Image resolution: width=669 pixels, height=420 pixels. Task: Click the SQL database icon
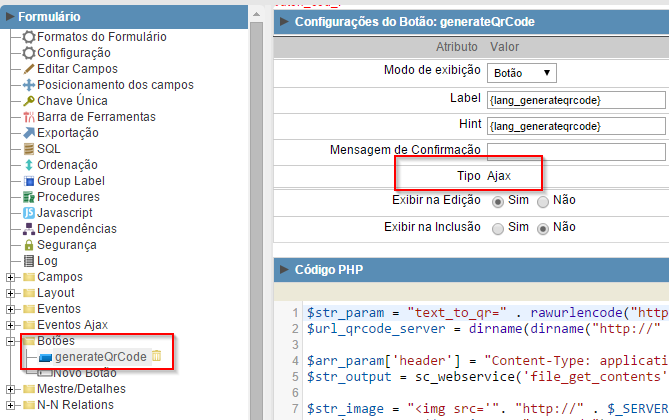(29, 149)
